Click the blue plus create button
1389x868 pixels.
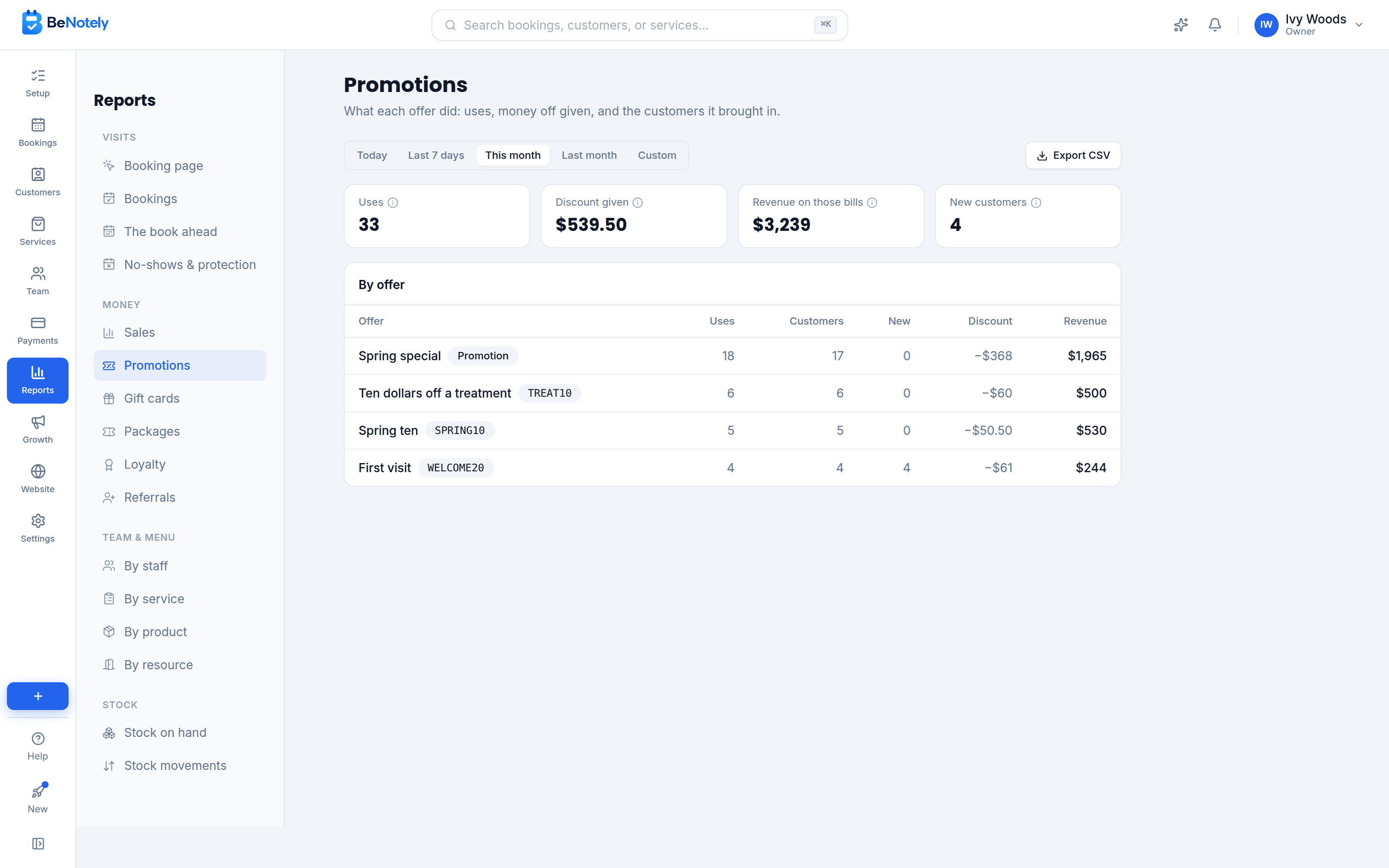(x=38, y=696)
